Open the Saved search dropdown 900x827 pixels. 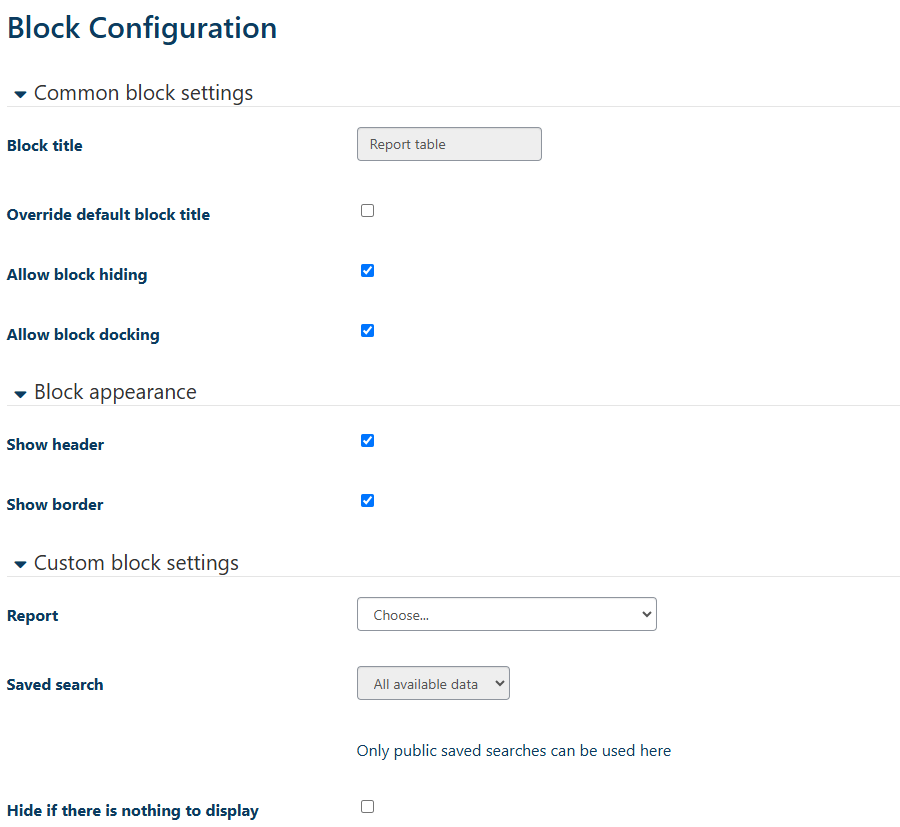[433, 683]
